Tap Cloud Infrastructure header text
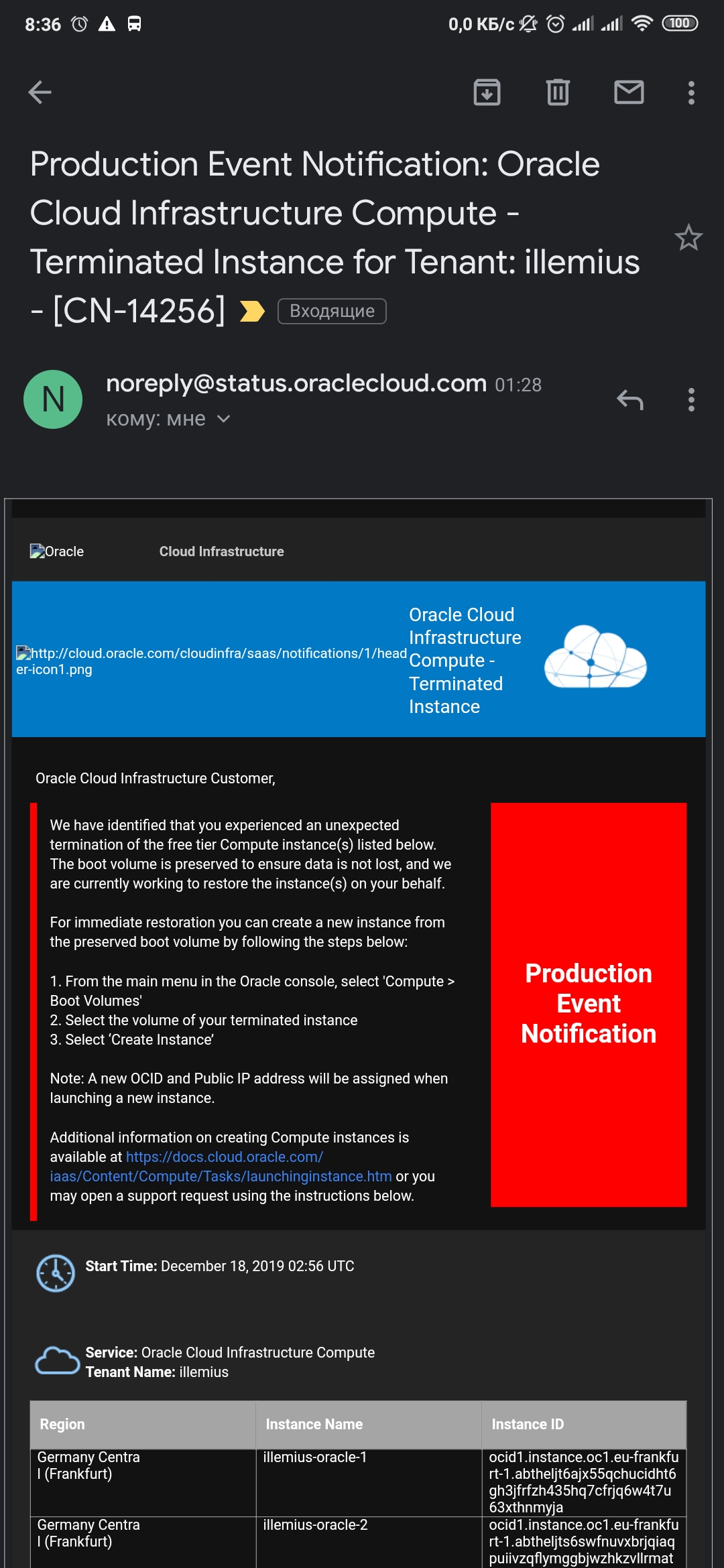The height and width of the screenshot is (1568, 724). (221, 551)
